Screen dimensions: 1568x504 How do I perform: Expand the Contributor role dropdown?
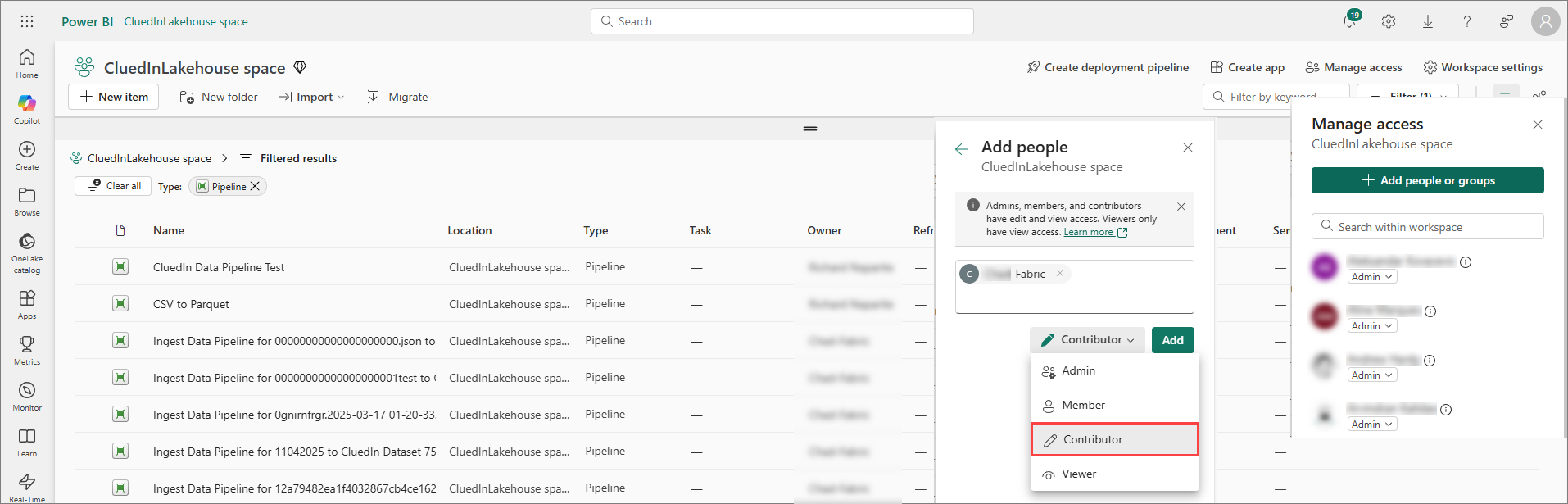1087,340
